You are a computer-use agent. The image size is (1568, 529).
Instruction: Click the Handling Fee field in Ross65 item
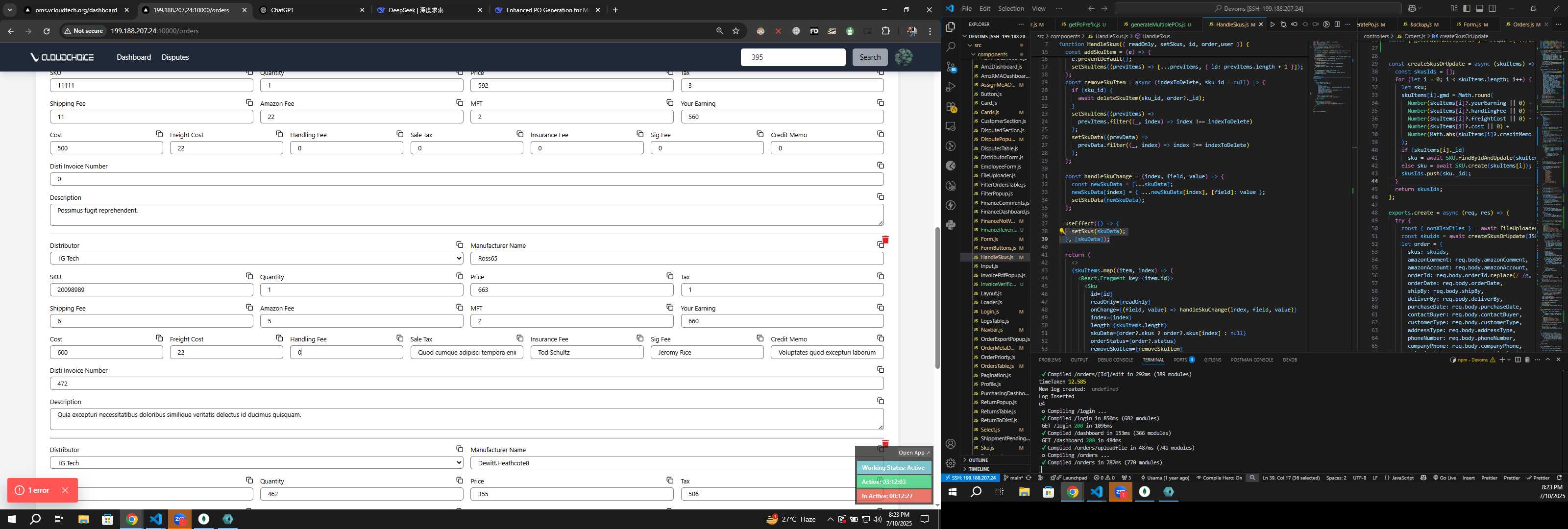(x=346, y=353)
